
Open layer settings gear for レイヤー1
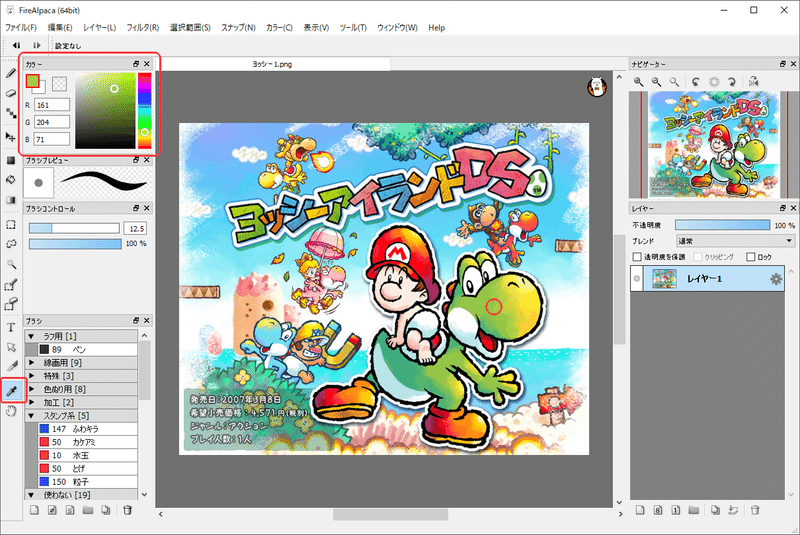pos(776,279)
